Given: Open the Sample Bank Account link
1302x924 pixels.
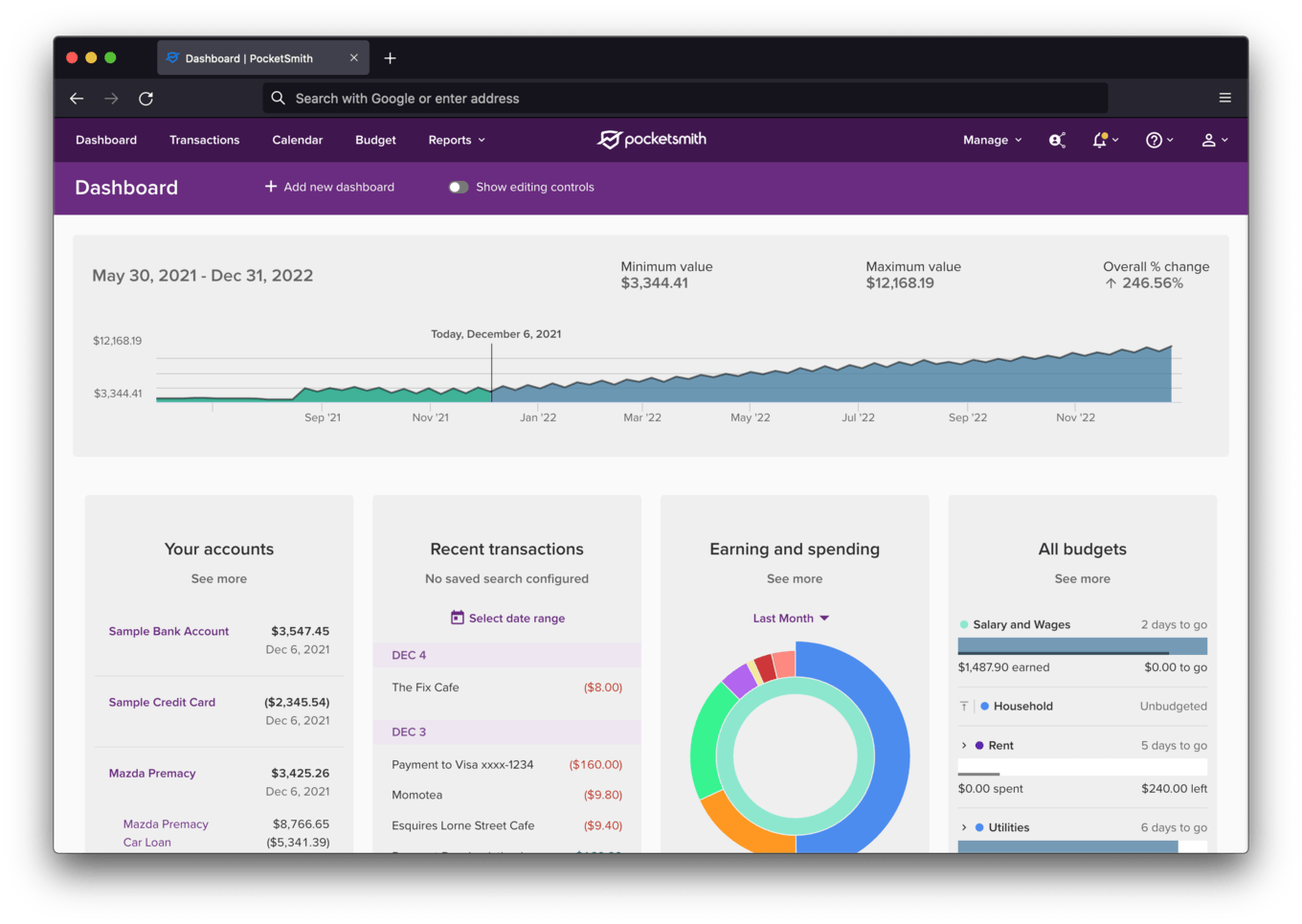Looking at the screenshot, I should pyautogui.click(x=168, y=631).
